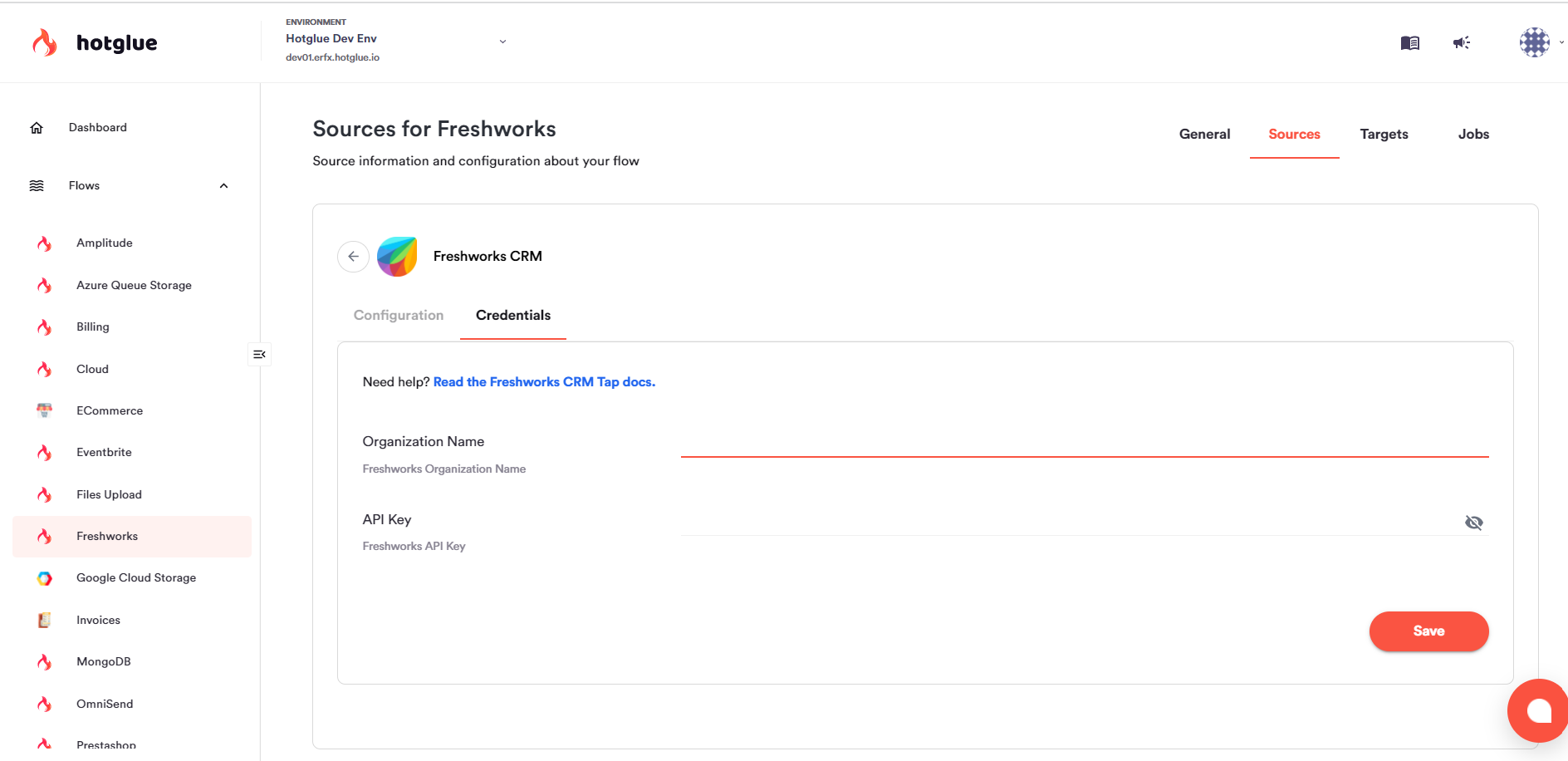Go back using the arrow button

(353, 257)
